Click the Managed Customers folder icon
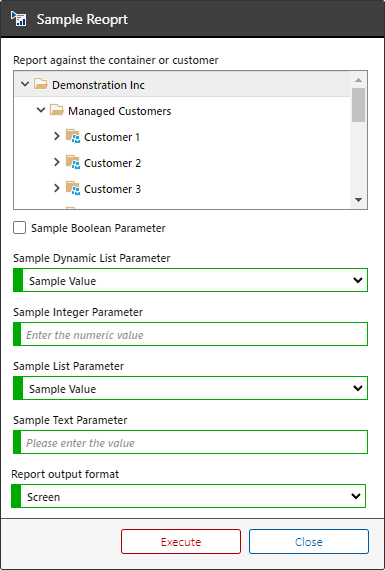This screenshot has height=570, width=385. pyautogui.click(x=57, y=111)
